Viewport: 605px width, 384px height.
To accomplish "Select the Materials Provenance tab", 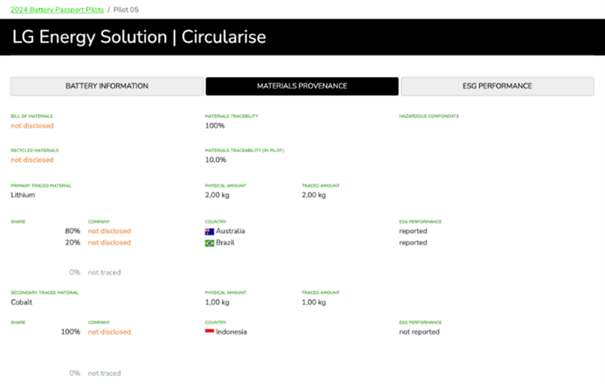I will point(302,86).
